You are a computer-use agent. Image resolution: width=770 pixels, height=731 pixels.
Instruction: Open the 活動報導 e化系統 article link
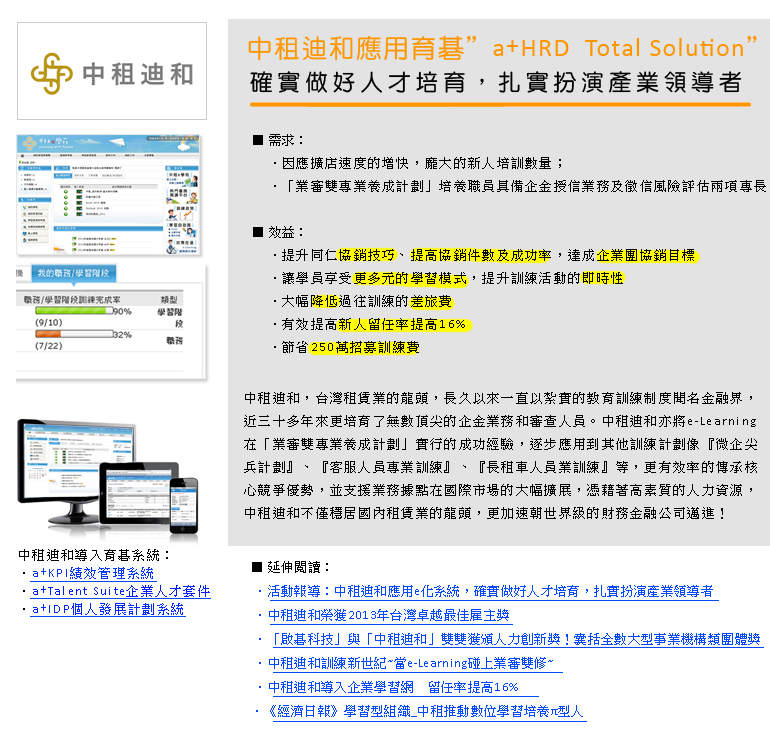tap(490, 591)
